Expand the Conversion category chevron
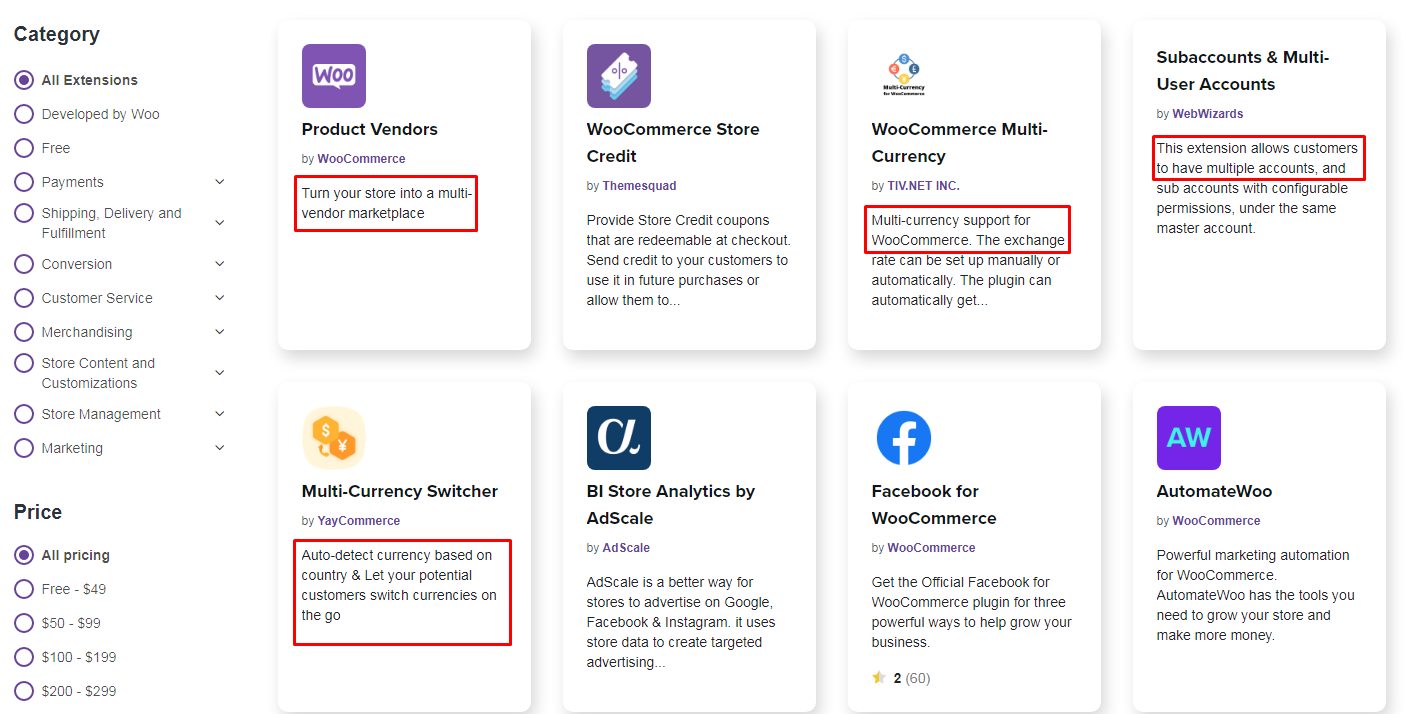Image resolution: width=1407 pixels, height=714 pixels. 220,264
